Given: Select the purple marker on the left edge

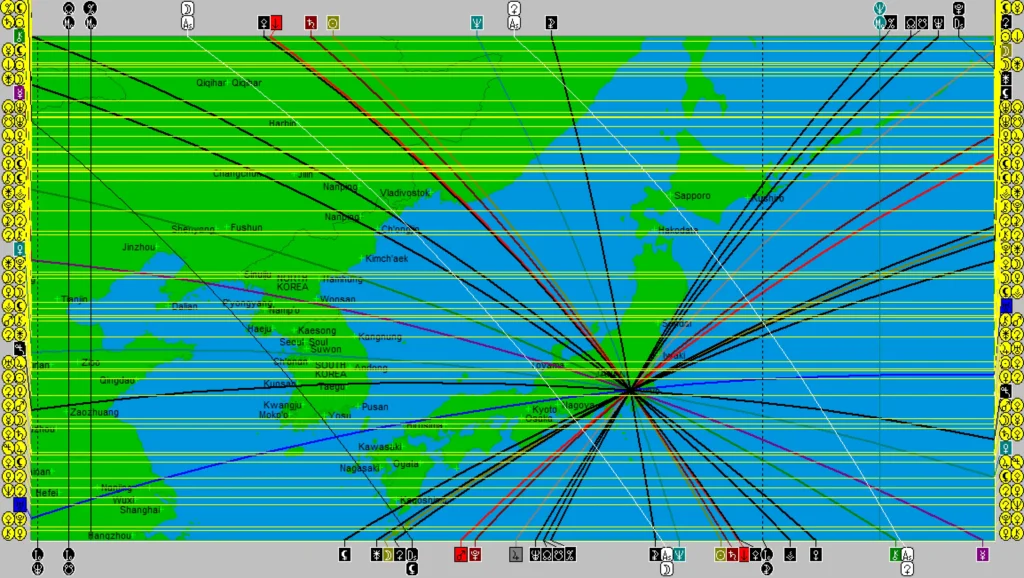Looking at the screenshot, I should click(20, 93).
